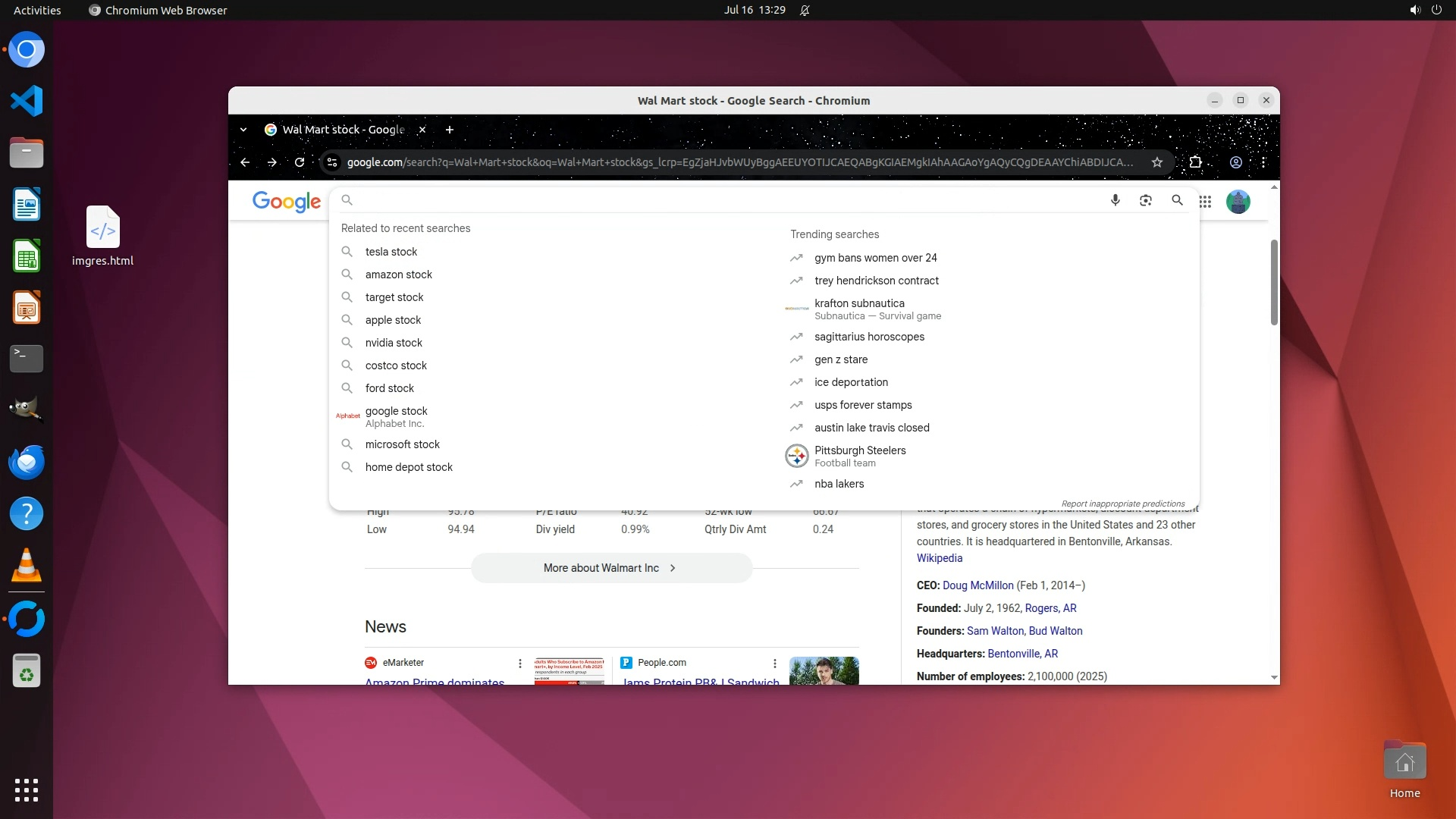This screenshot has width=1456, height=819.
Task: Open the Doug McMillon CEO link
Action: (977, 585)
